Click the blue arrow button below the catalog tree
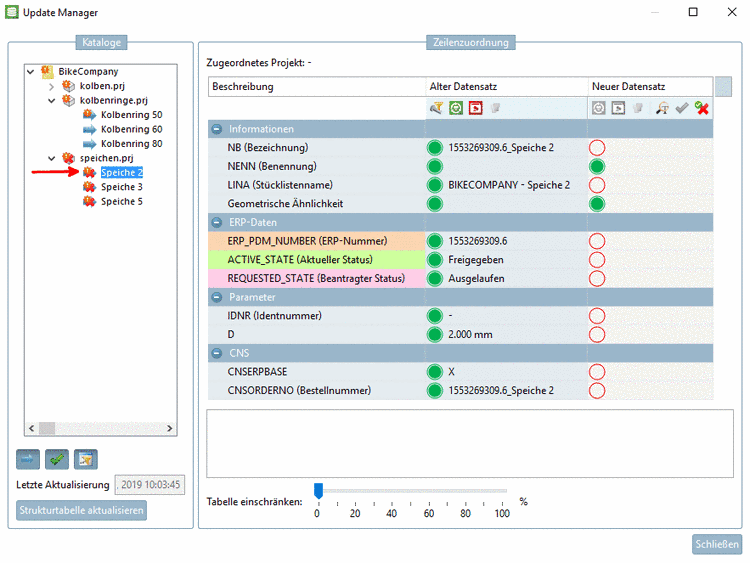 tap(28, 459)
